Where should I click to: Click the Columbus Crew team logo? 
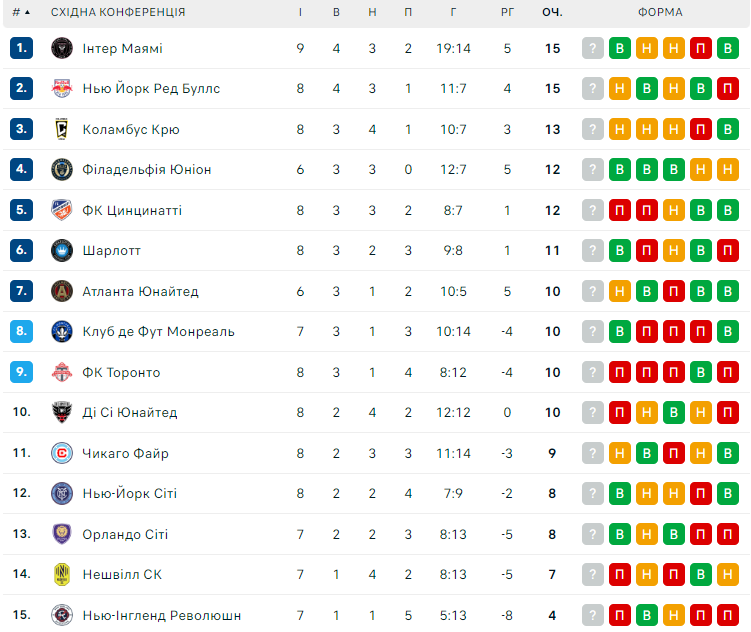(62, 129)
